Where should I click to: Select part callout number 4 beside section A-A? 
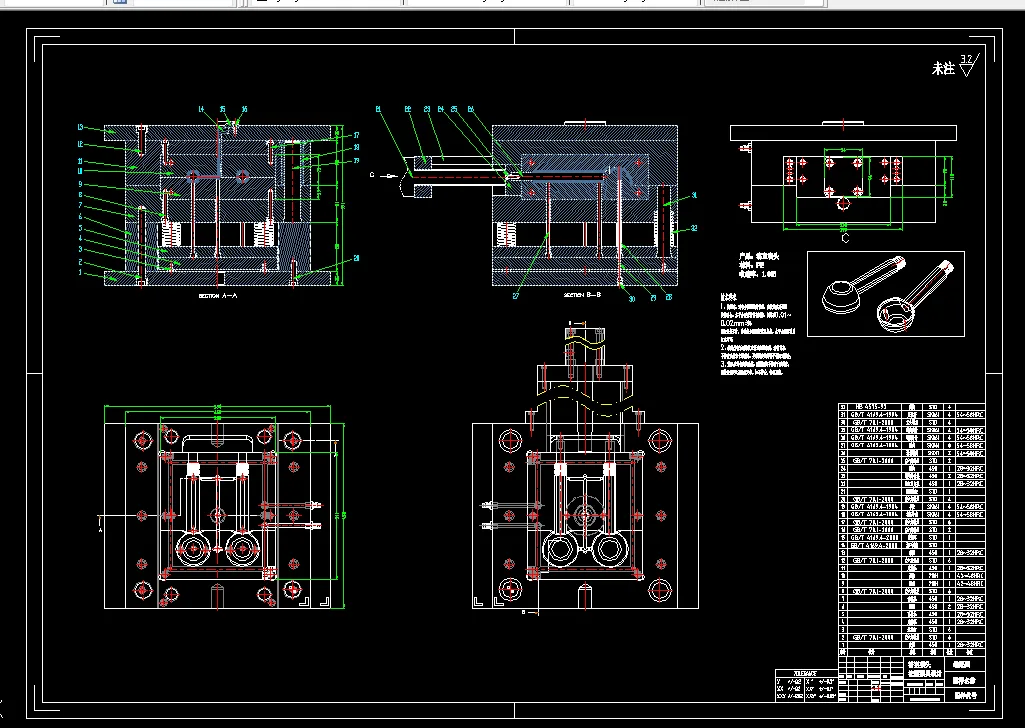[80, 239]
